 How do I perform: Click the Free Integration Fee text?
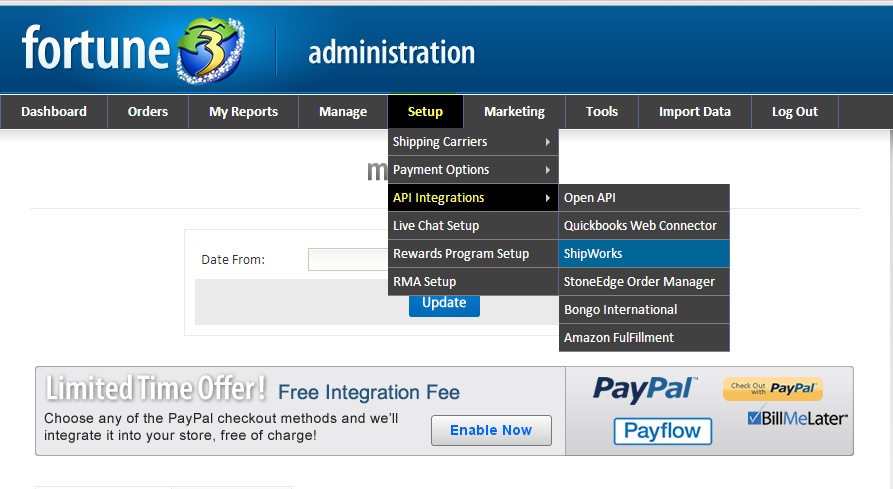pyautogui.click(x=369, y=392)
